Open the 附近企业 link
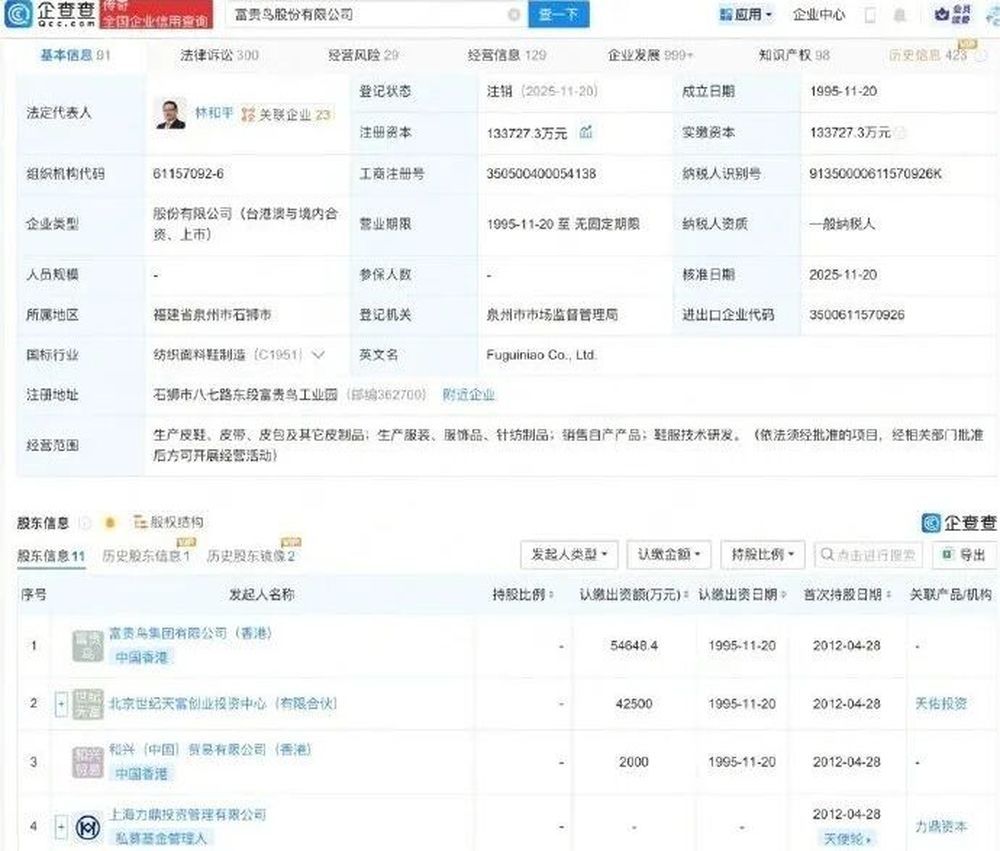1000x851 pixels. (x=468, y=395)
